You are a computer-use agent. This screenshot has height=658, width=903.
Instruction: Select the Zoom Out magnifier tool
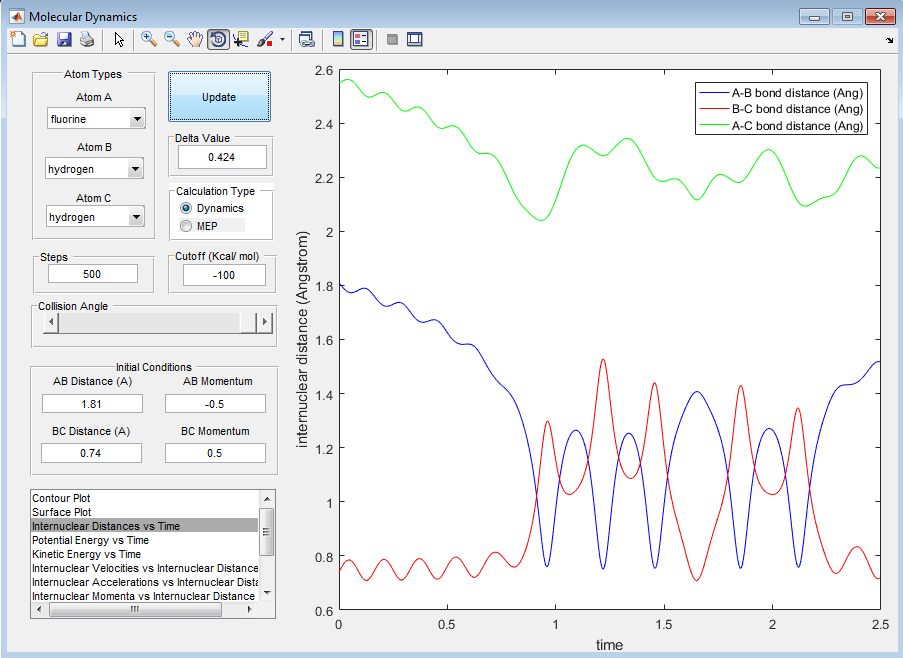point(171,39)
